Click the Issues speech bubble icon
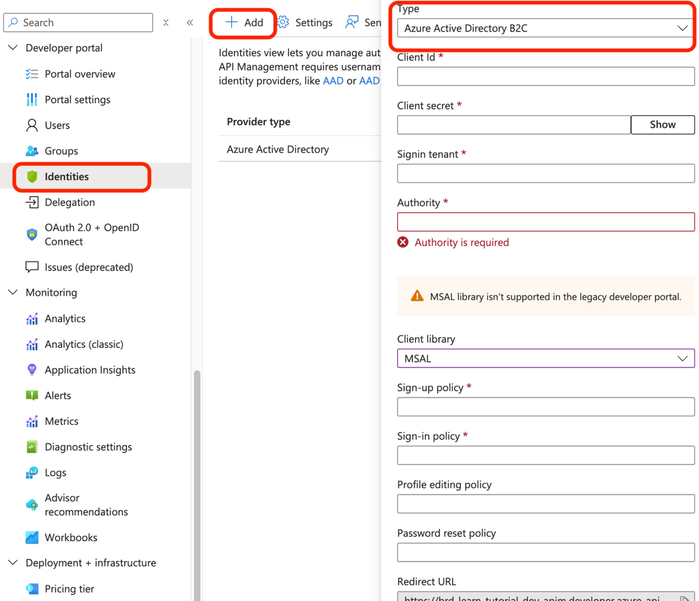The width and height of the screenshot is (699, 601). [x=32, y=267]
